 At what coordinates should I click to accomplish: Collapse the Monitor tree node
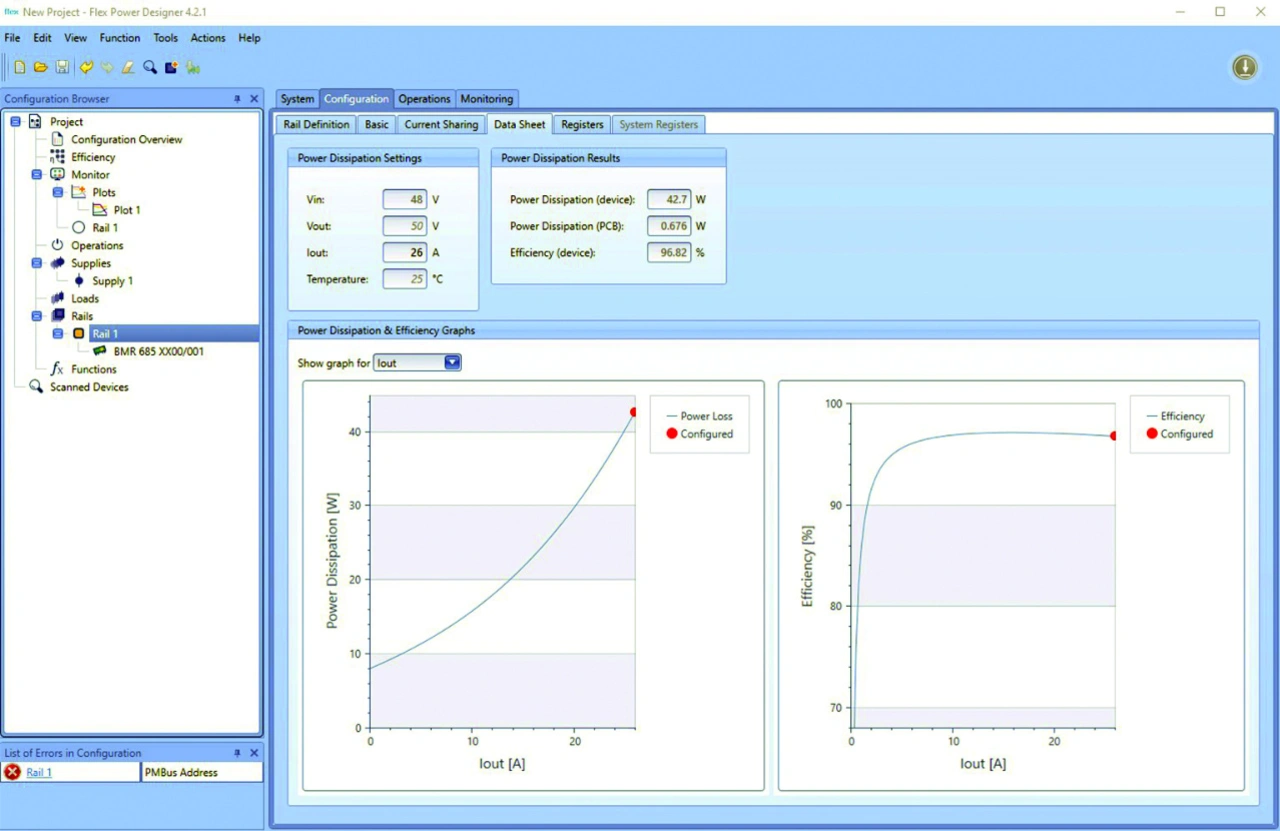37,175
